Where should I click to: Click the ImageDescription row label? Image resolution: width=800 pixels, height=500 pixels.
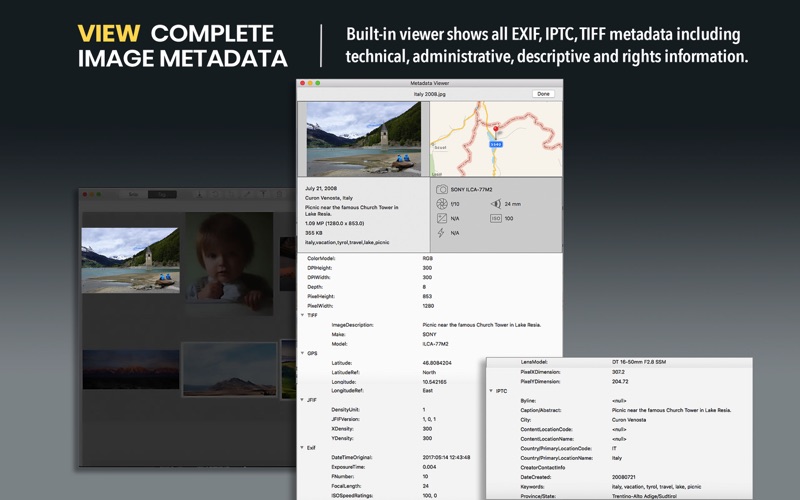pos(353,325)
